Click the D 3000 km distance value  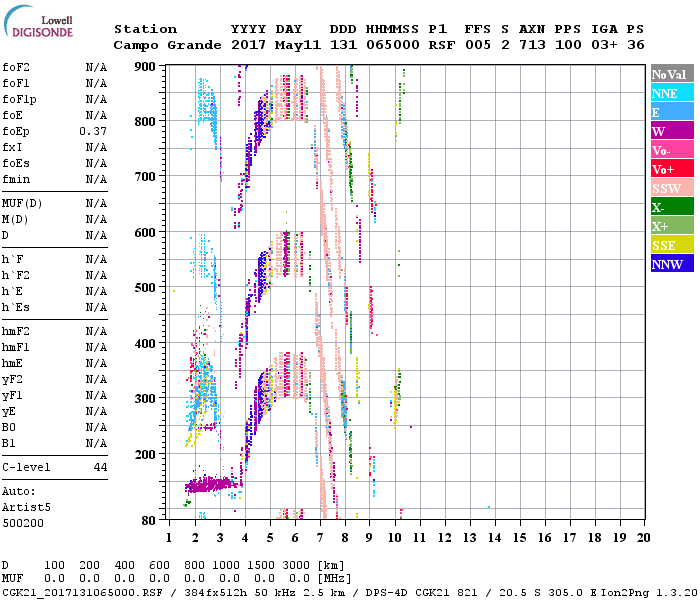pos(296,566)
